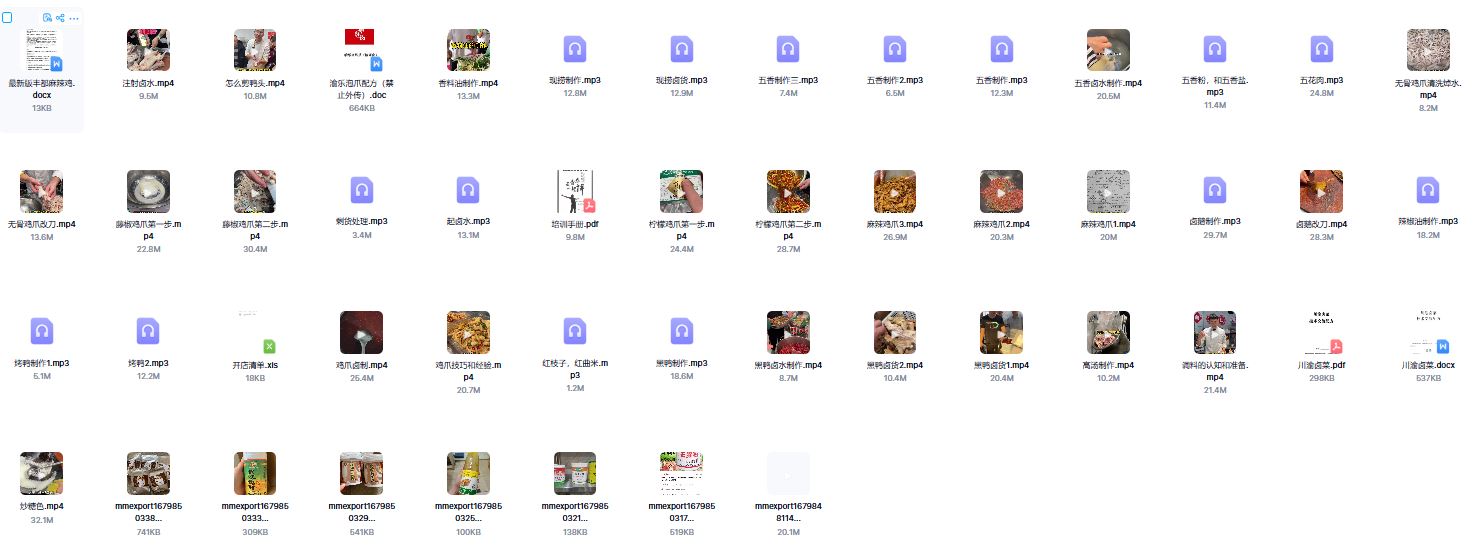
Task: Open the 柠檬鸡爪第一步.mp4 thumbnail
Action: tap(681, 191)
